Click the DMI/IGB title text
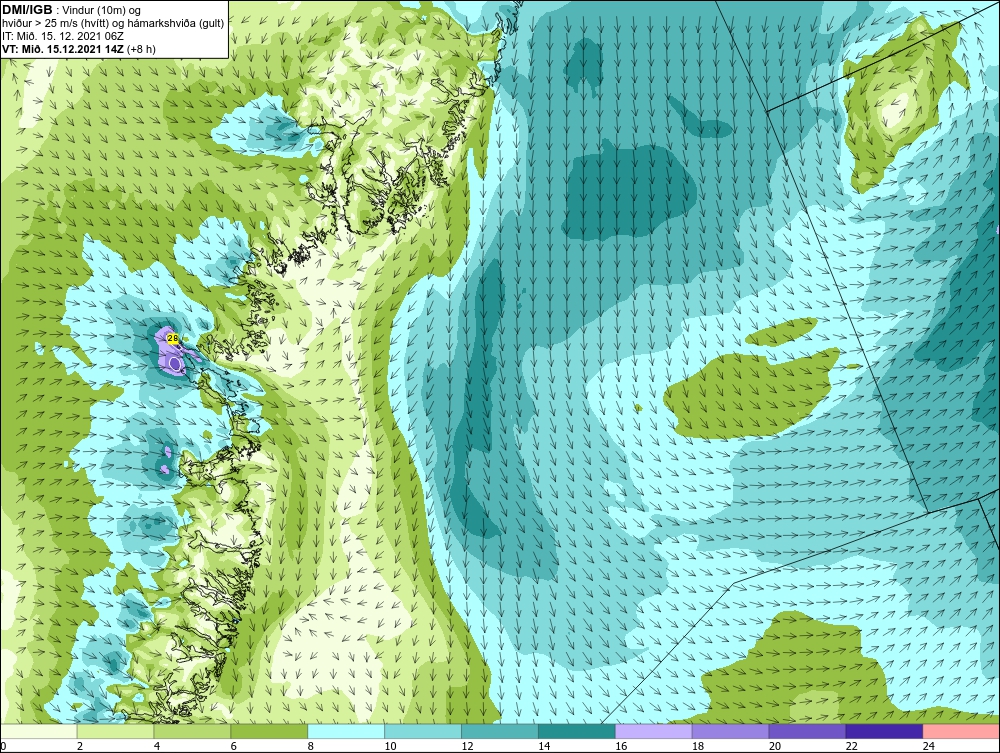The height and width of the screenshot is (753, 1000). 27,10
